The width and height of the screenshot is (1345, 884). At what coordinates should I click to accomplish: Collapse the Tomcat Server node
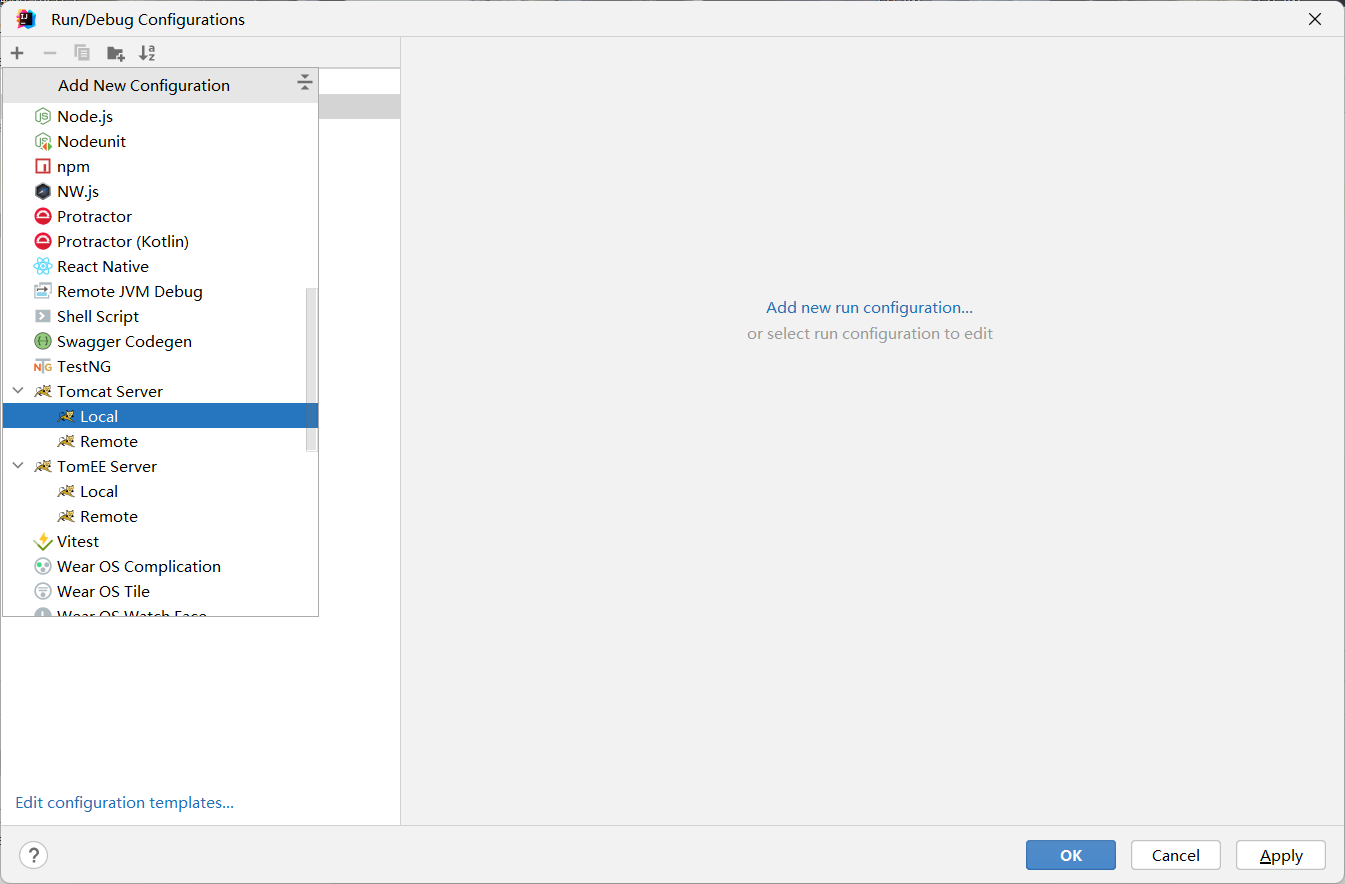click(18, 391)
